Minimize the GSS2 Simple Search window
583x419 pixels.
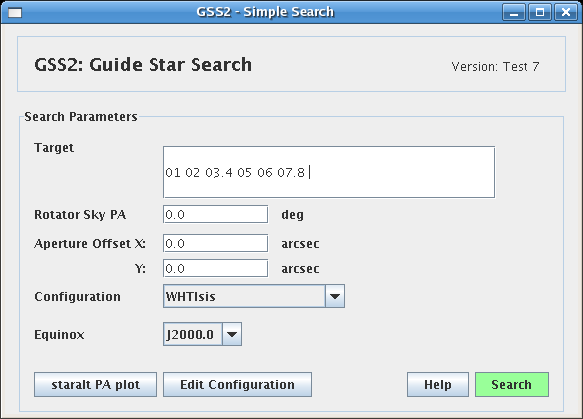coord(514,13)
